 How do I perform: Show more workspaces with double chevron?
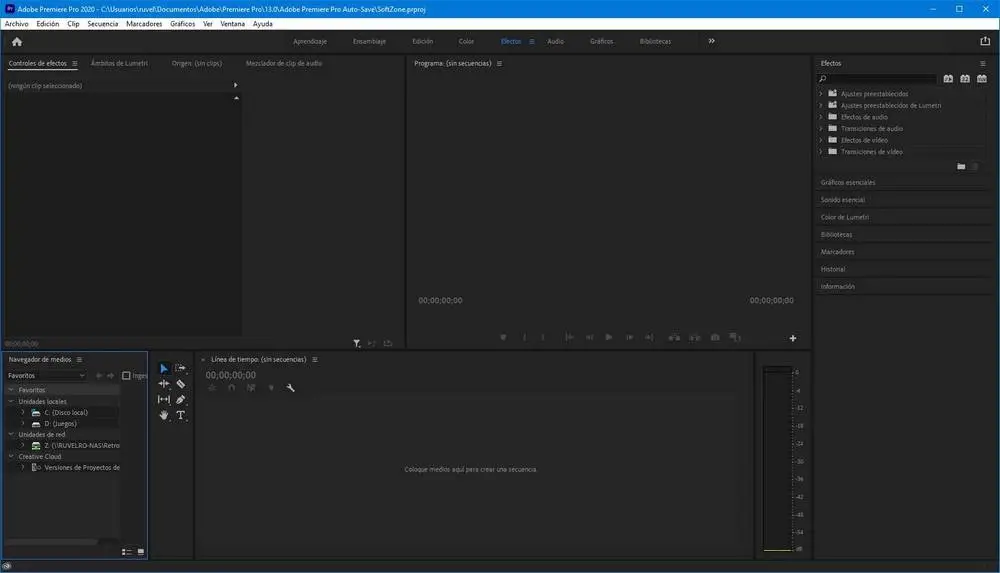712,41
